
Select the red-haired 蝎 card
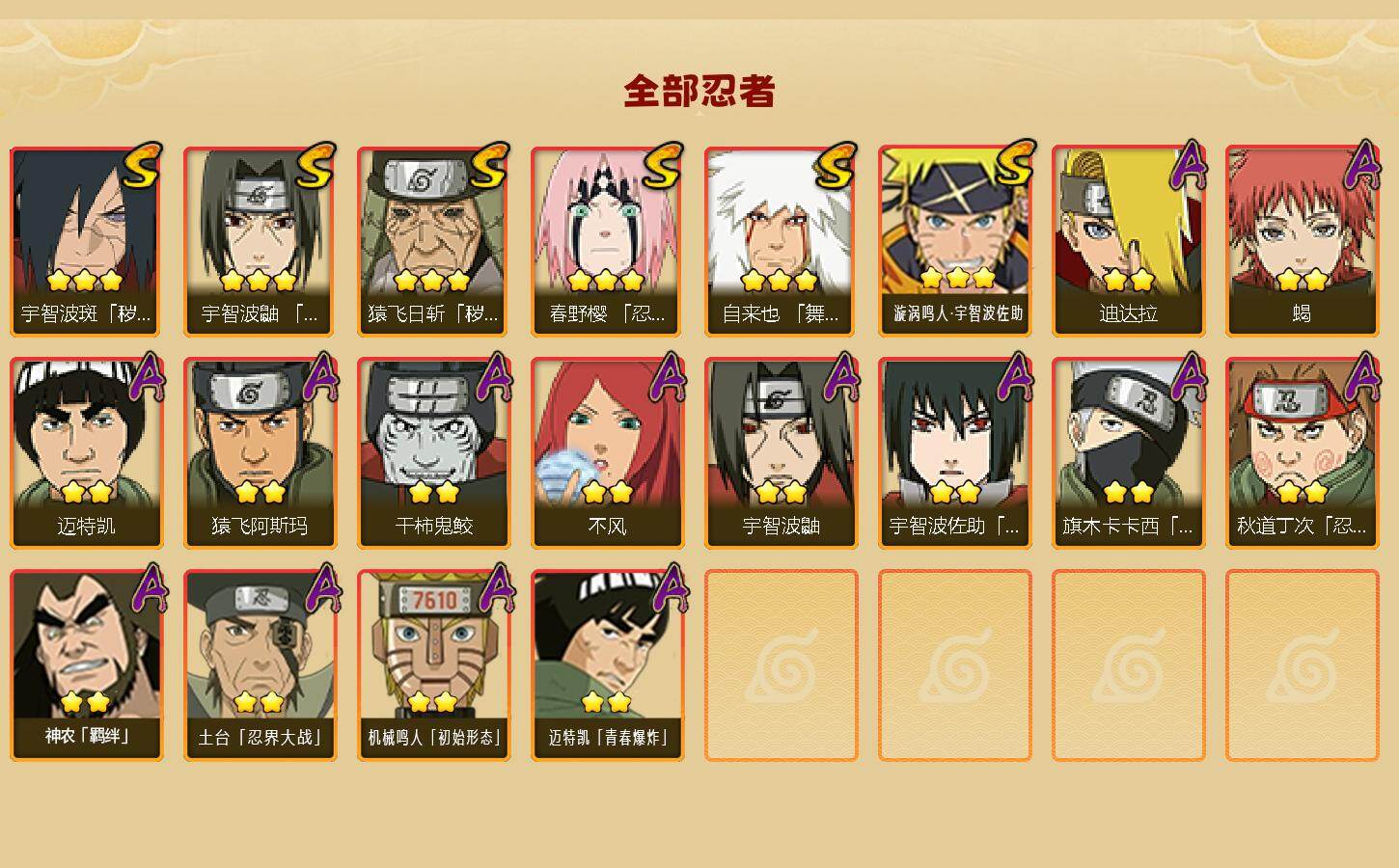point(1302,241)
